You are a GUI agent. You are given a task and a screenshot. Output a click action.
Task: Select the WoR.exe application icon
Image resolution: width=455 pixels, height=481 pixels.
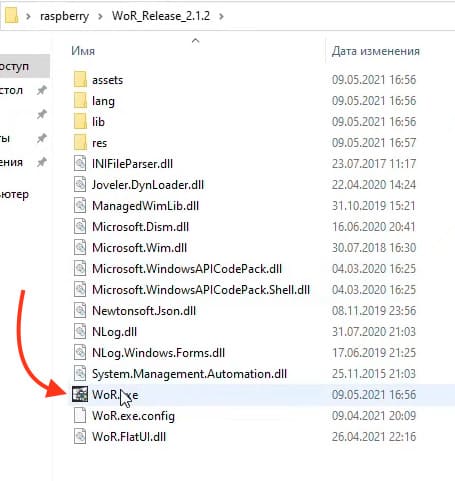[x=80, y=395]
